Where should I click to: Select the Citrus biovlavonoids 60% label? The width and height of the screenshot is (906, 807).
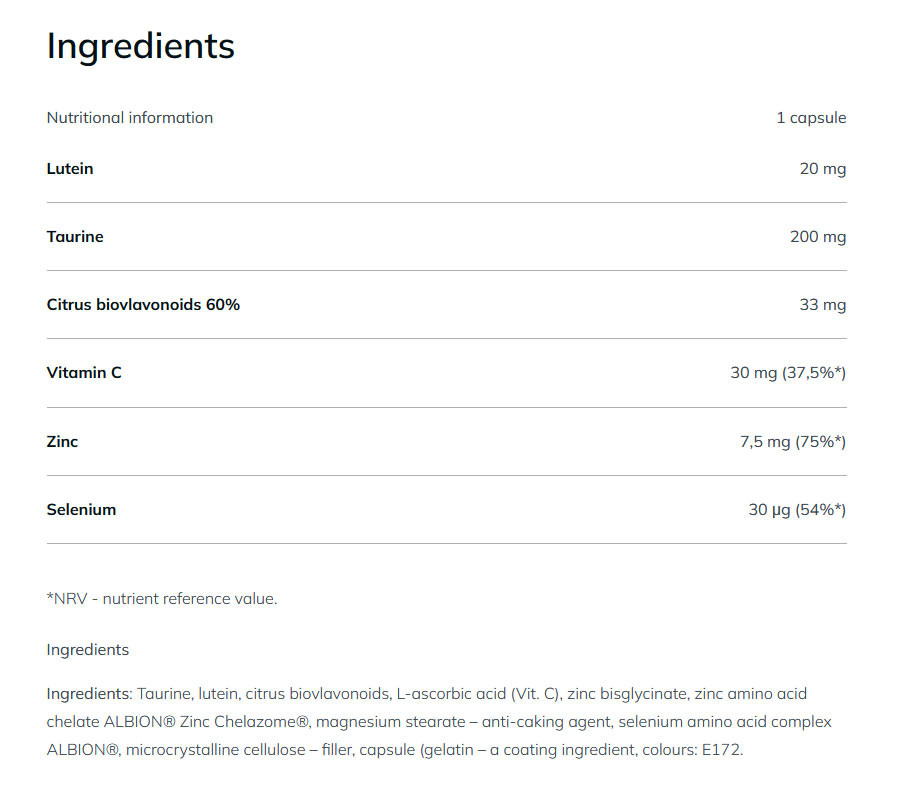point(143,305)
